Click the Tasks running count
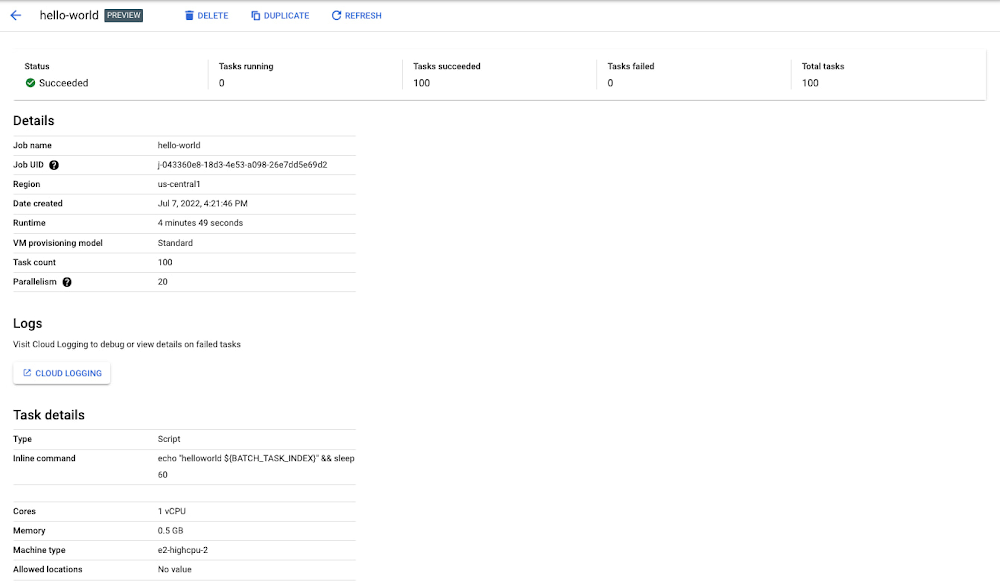Viewport: 1000px width, 585px height. [222, 83]
